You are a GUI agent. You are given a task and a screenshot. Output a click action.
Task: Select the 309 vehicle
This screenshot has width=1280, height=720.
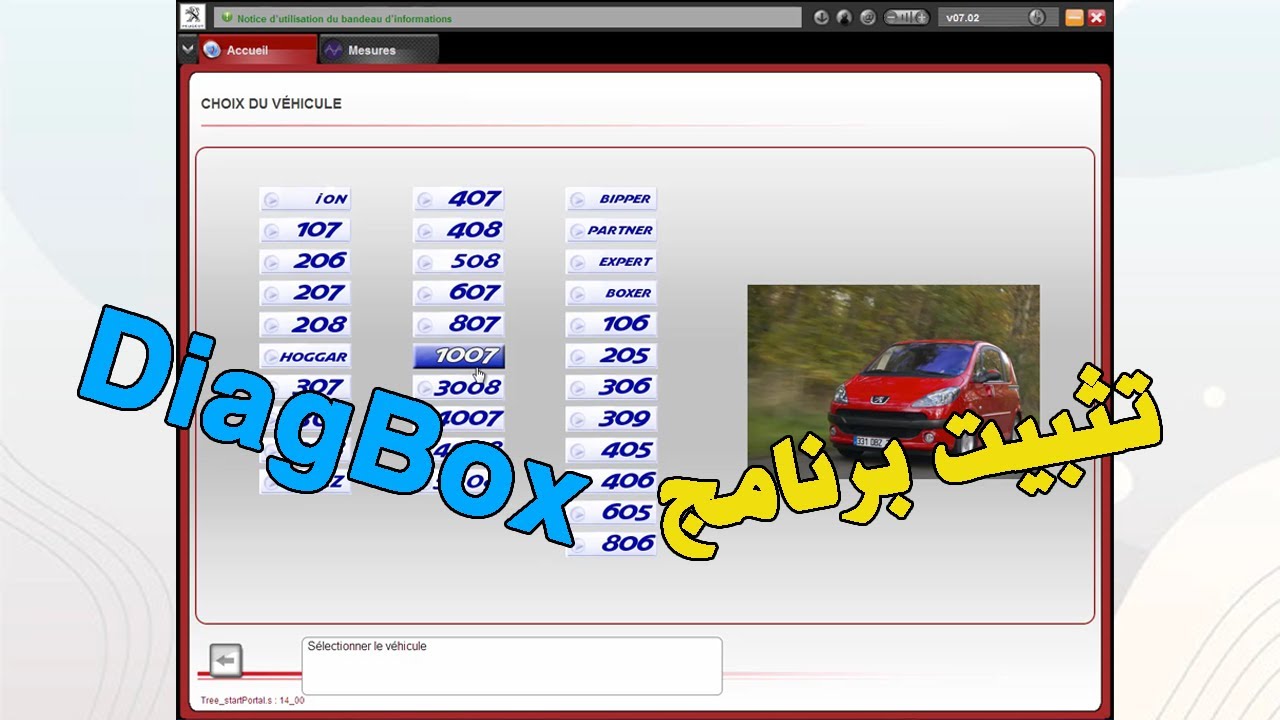pyautogui.click(x=611, y=419)
